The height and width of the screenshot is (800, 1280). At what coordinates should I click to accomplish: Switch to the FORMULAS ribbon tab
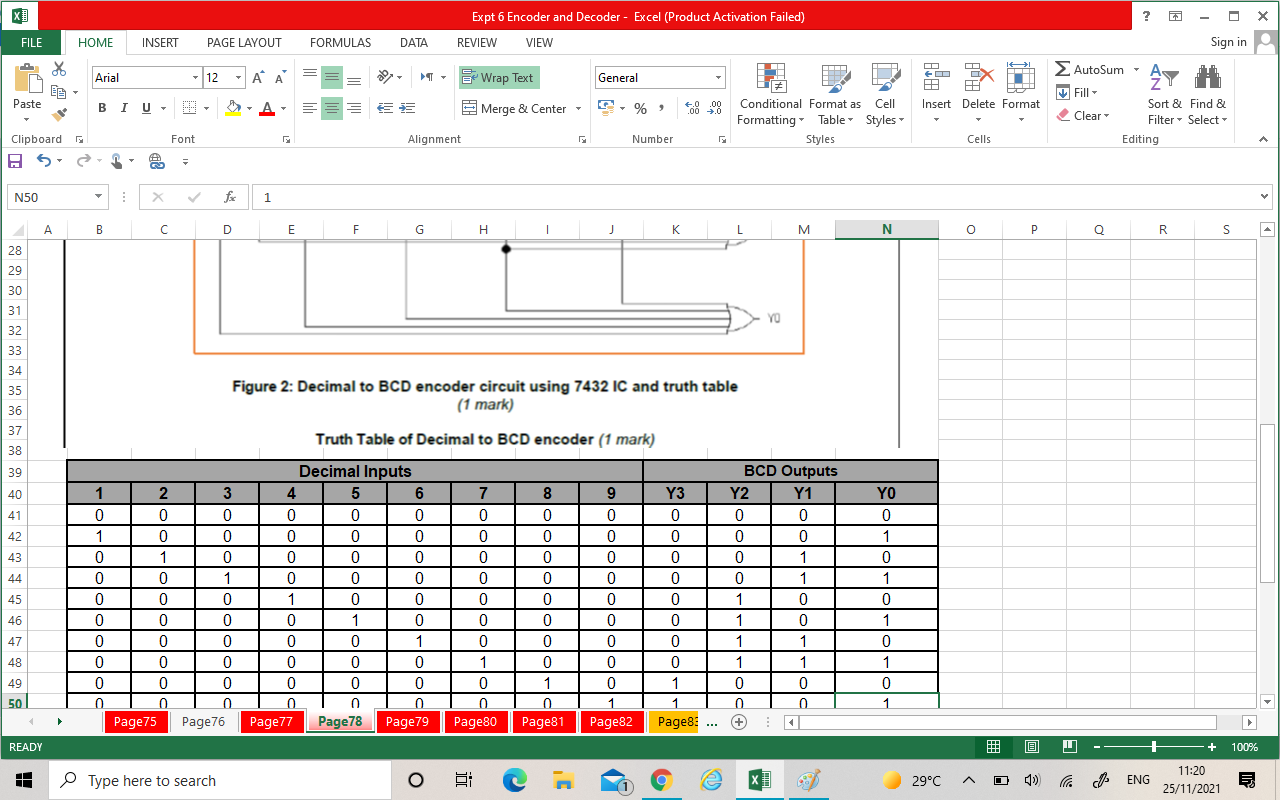[x=340, y=43]
